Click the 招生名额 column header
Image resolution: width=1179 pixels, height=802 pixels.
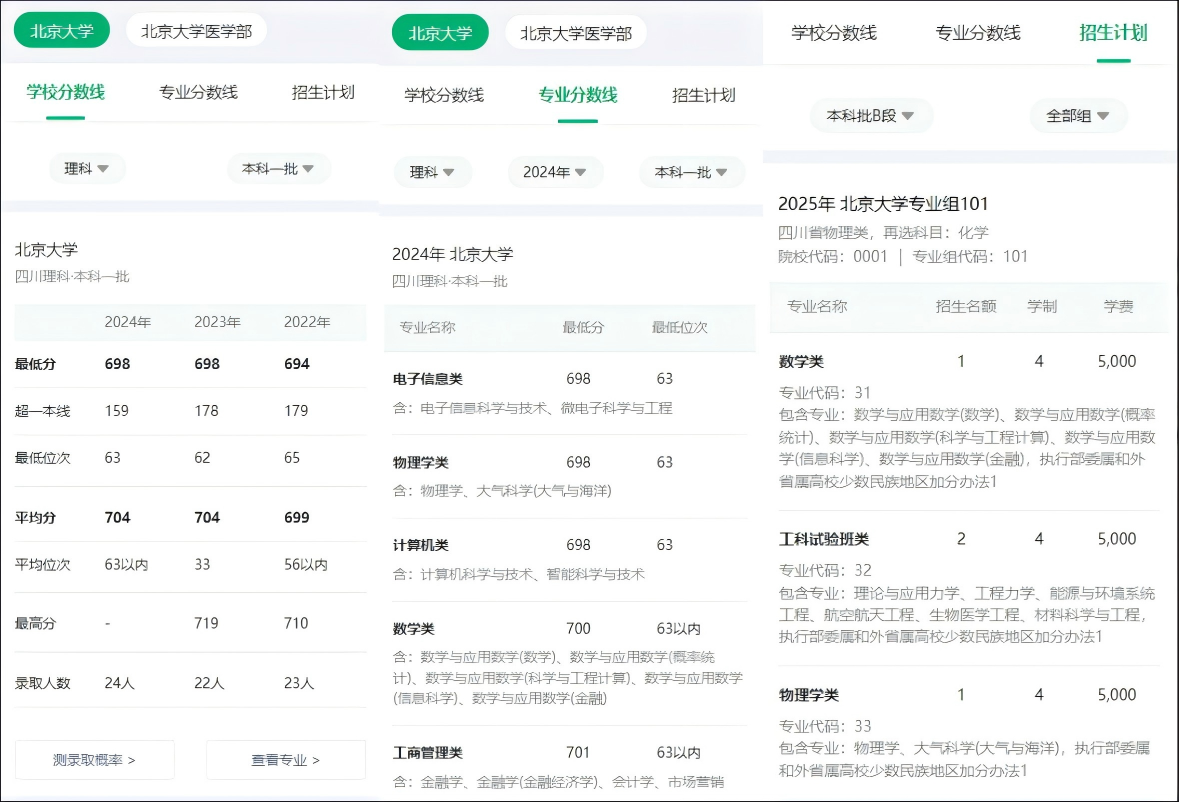pyautogui.click(x=965, y=306)
